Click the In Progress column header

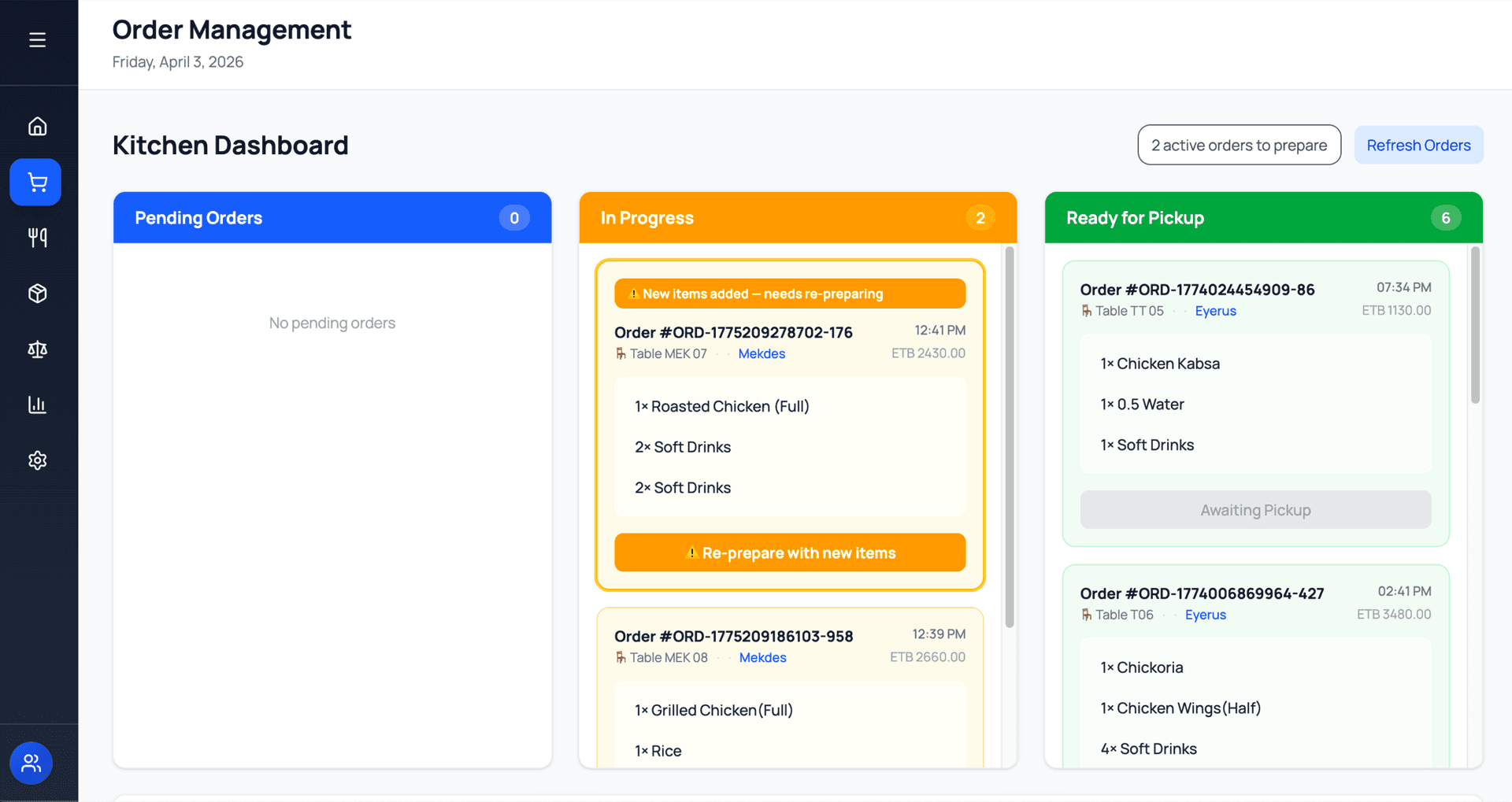[x=798, y=218]
